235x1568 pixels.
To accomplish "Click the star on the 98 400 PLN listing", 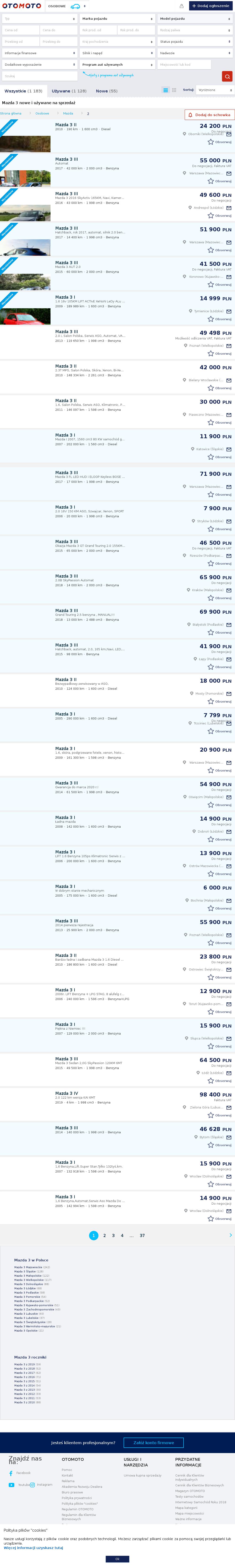I will click(x=211, y=1115).
